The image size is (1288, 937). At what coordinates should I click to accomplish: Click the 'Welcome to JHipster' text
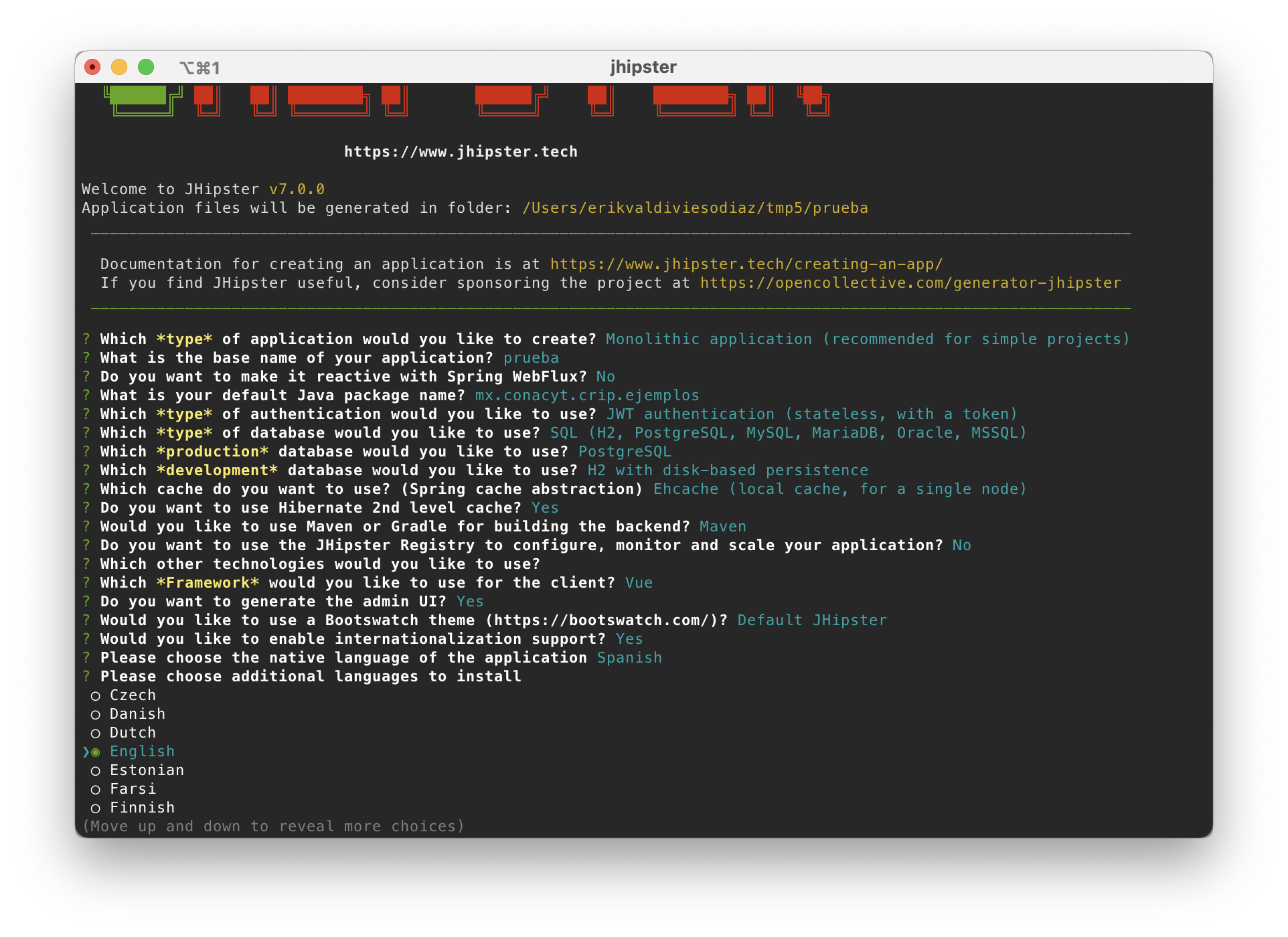click(x=171, y=189)
